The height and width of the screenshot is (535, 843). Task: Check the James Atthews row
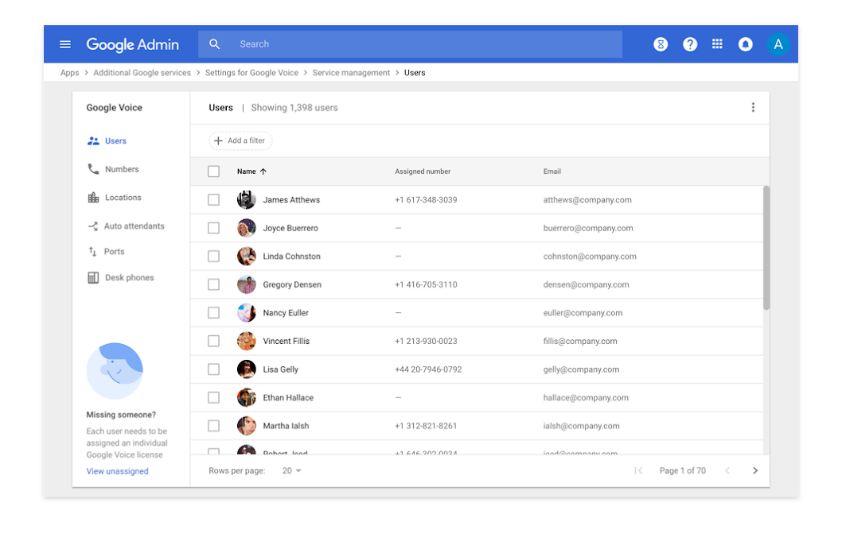pos(213,199)
